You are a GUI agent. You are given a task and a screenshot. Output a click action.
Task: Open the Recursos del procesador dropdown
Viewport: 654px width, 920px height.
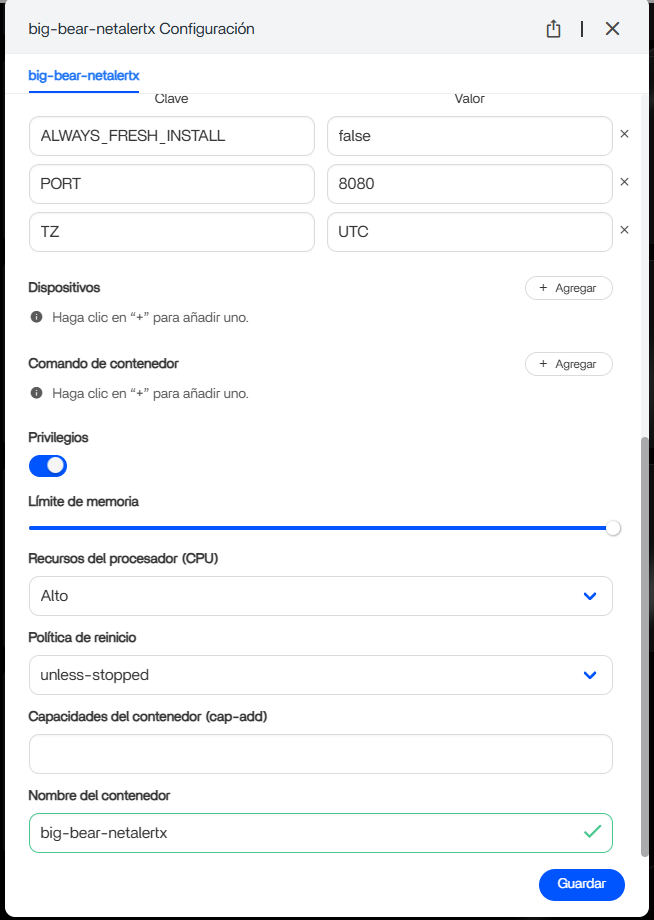(320, 596)
